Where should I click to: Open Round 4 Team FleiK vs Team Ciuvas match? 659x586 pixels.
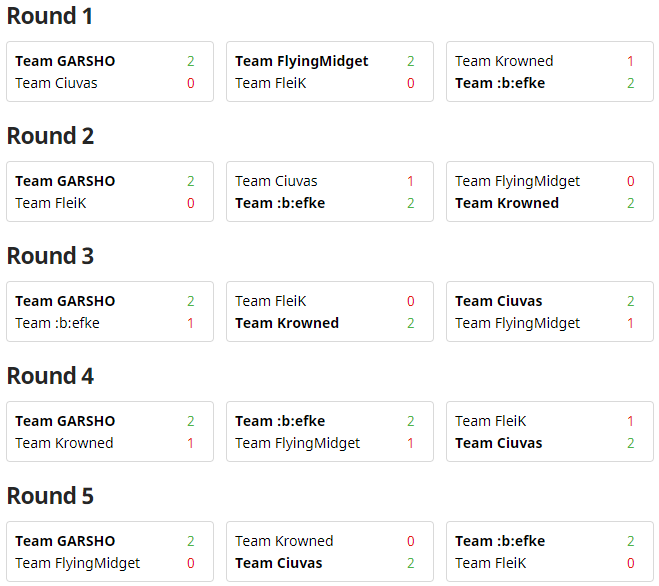(x=550, y=432)
